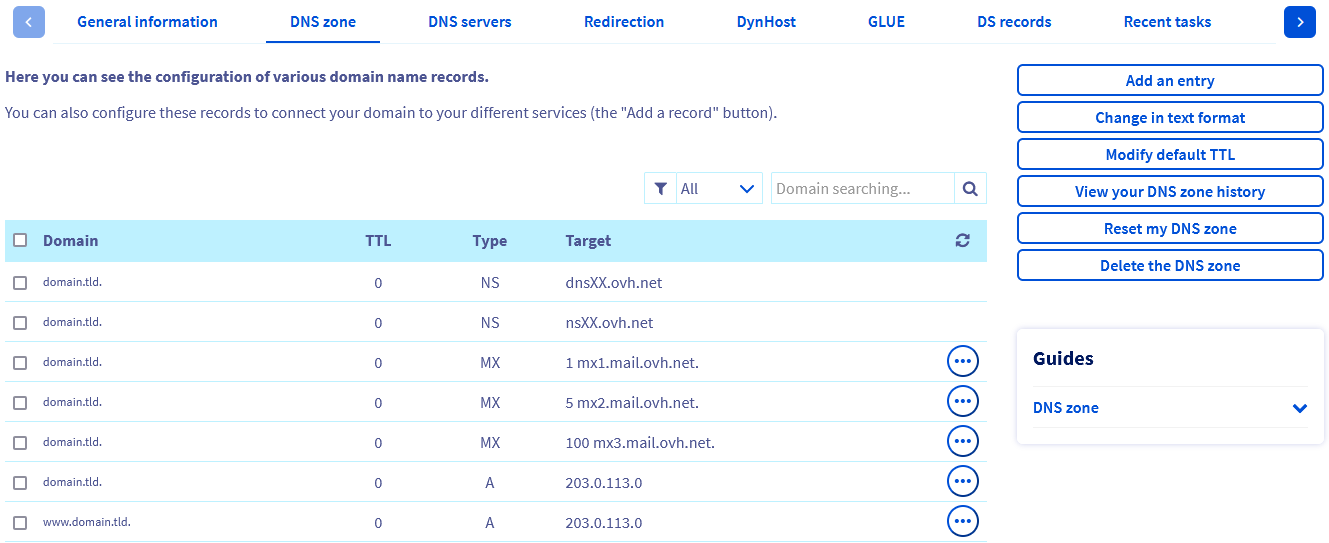Click the Target column header

tap(588, 241)
